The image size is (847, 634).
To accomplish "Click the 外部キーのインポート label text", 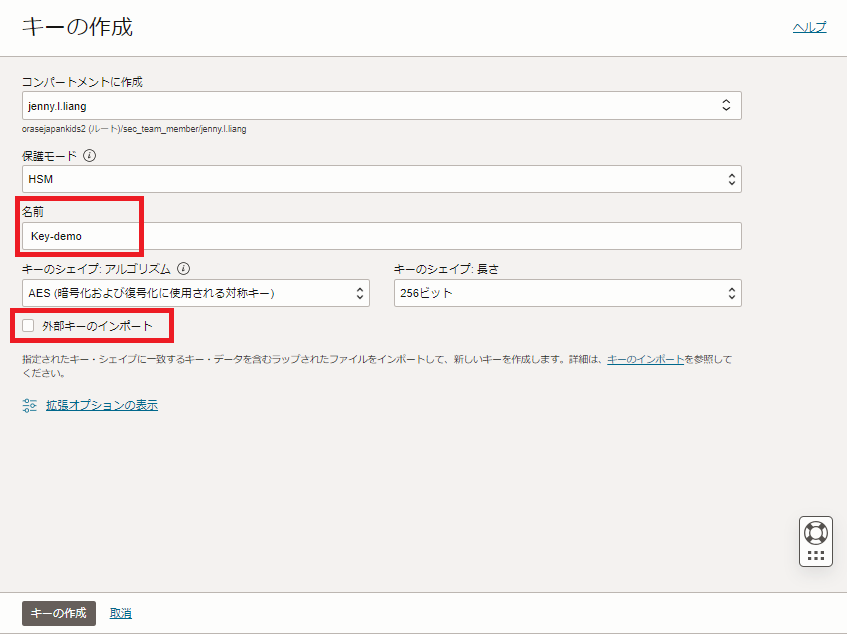I will (x=97, y=326).
